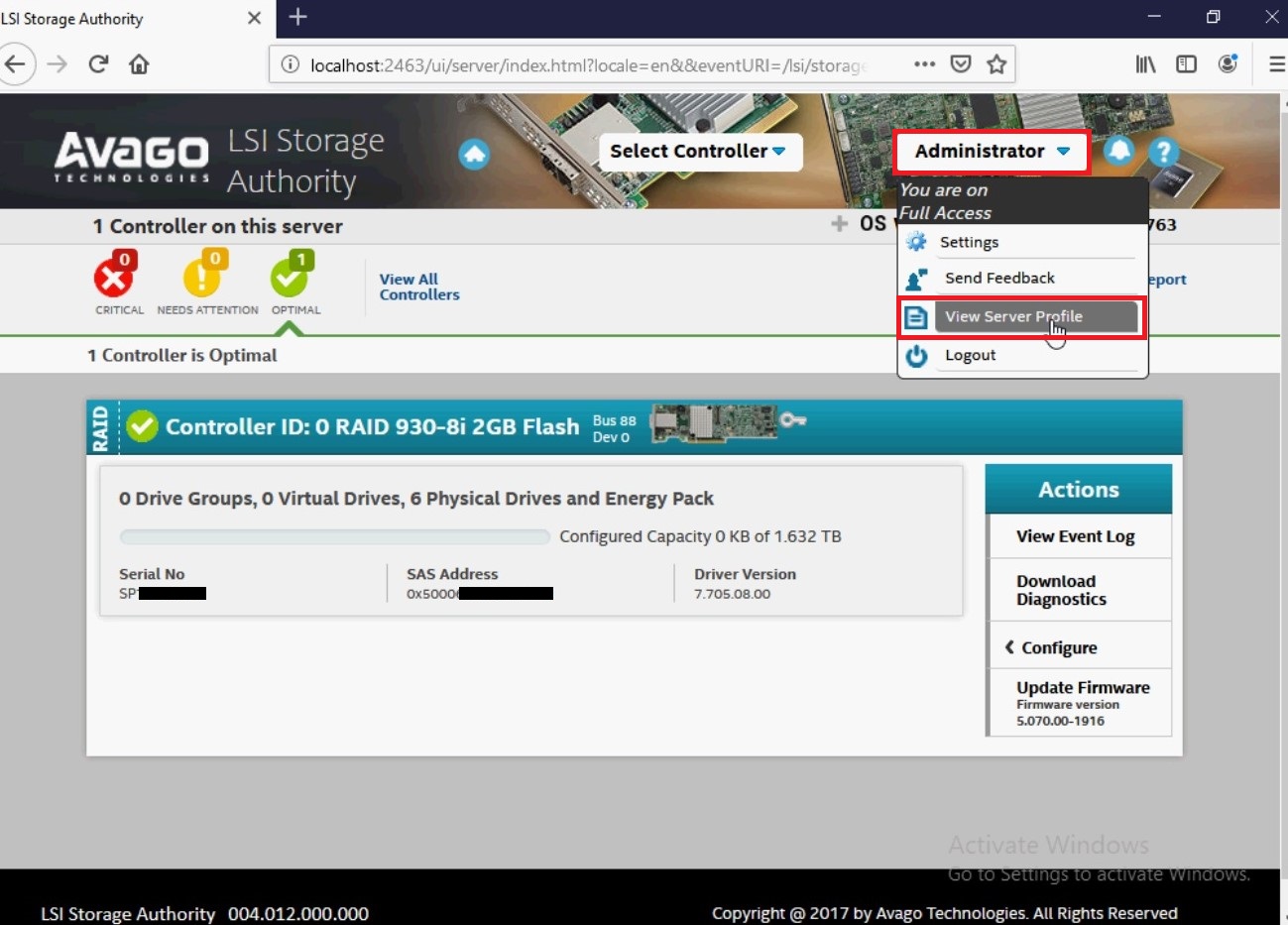Click the browser reload icon
Screen dimensions: 1288x925
coord(97,64)
